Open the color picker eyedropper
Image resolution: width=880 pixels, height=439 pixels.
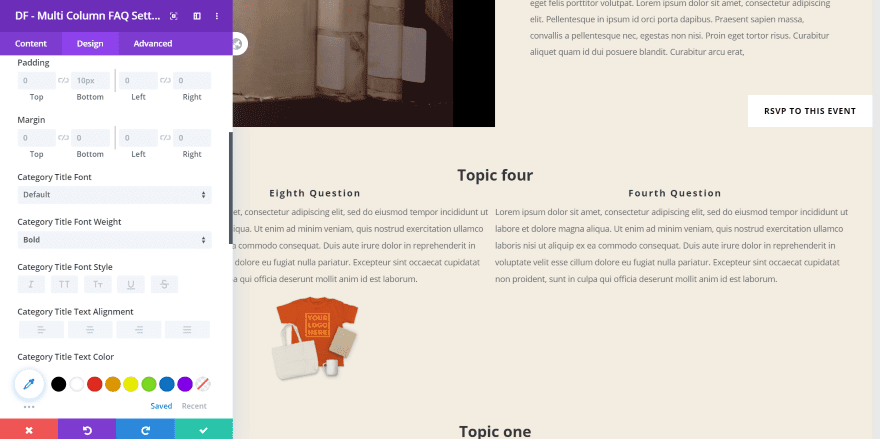coord(29,384)
